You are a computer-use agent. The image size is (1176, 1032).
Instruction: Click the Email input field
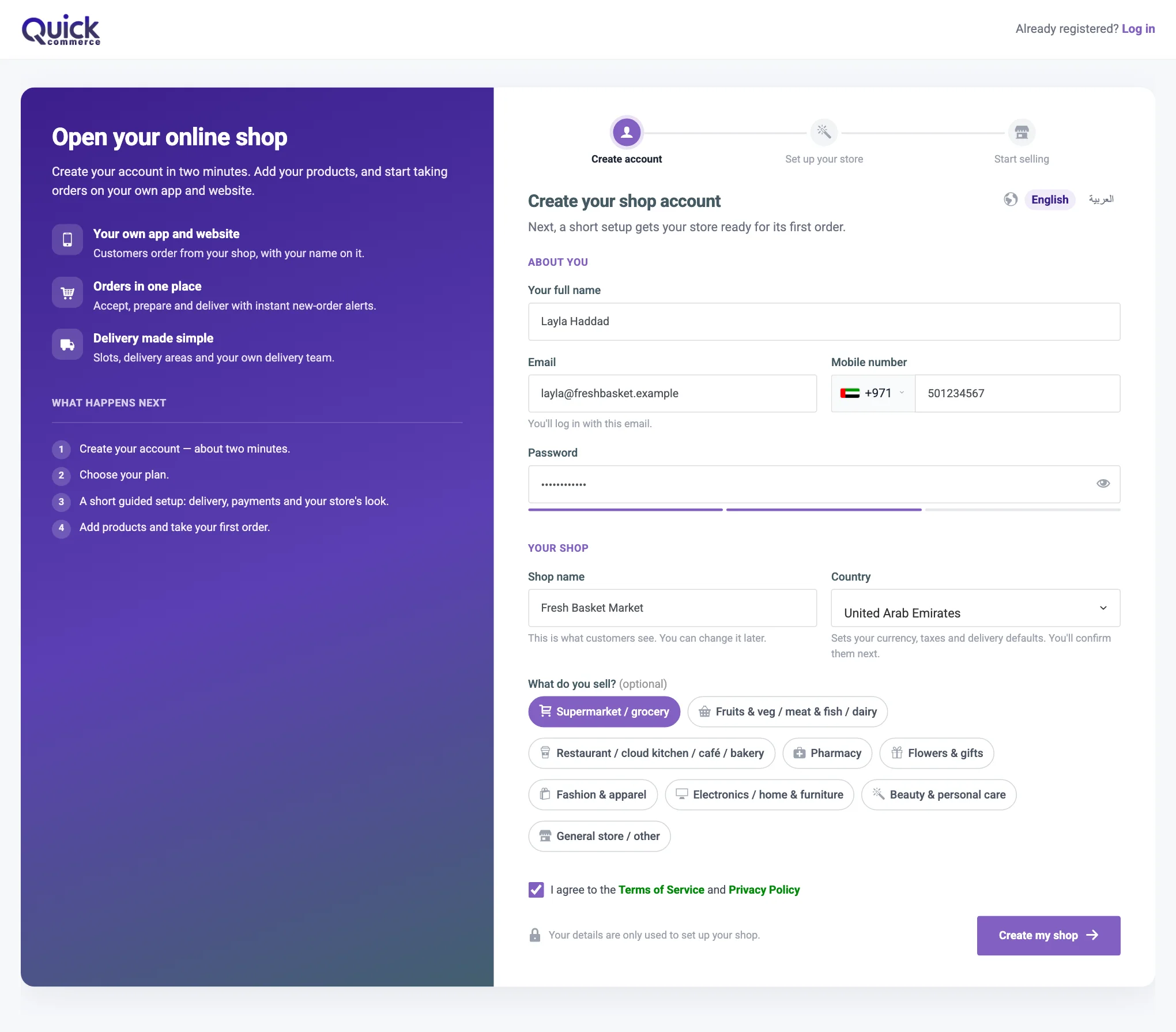[672, 393]
